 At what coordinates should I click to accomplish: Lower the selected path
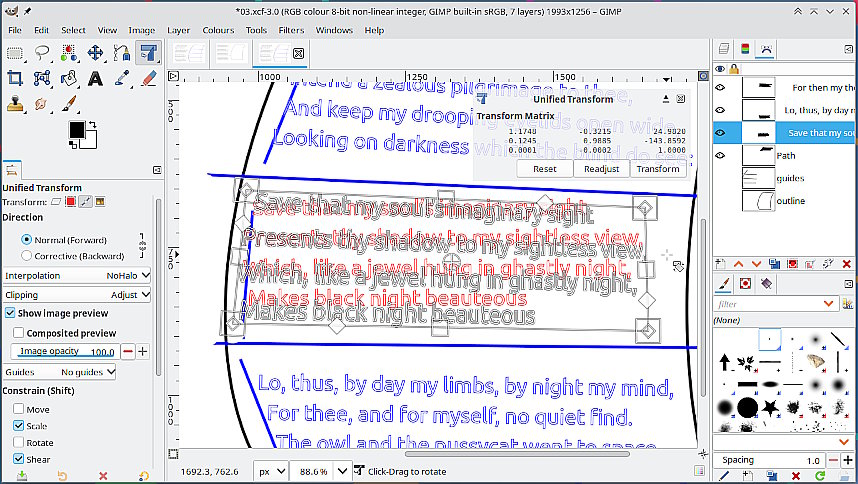pos(756,264)
